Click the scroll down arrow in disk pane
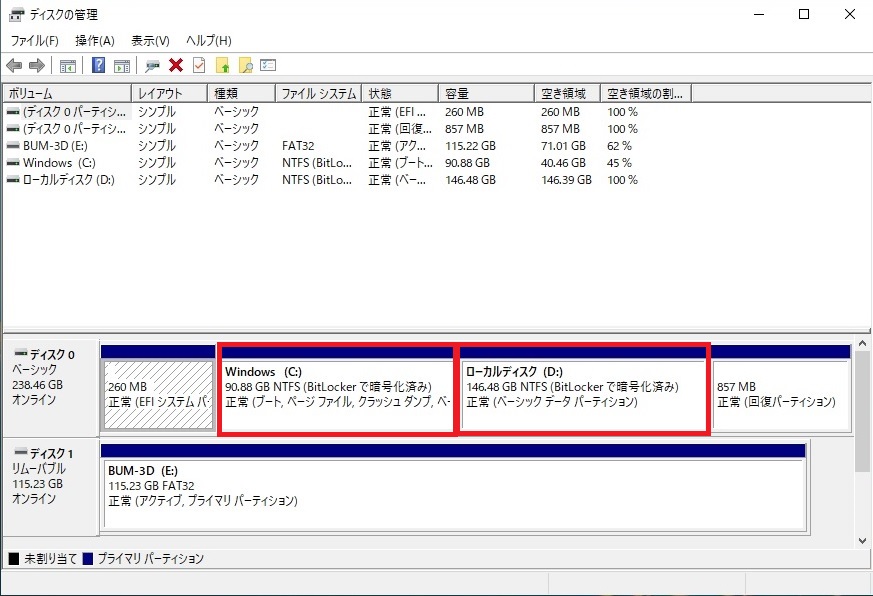 tap(862, 539)
